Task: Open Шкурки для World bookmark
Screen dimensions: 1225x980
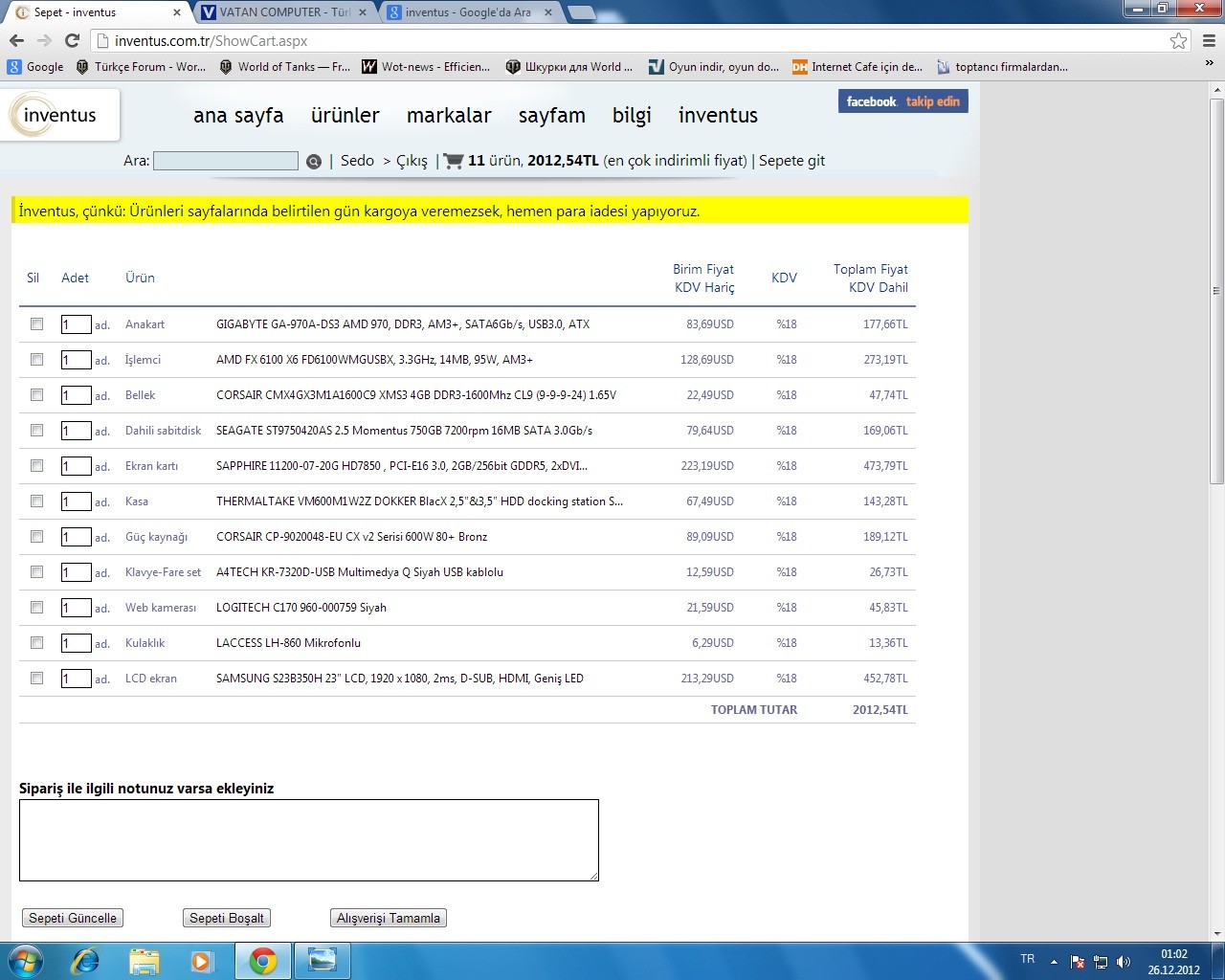Action: 569,67
